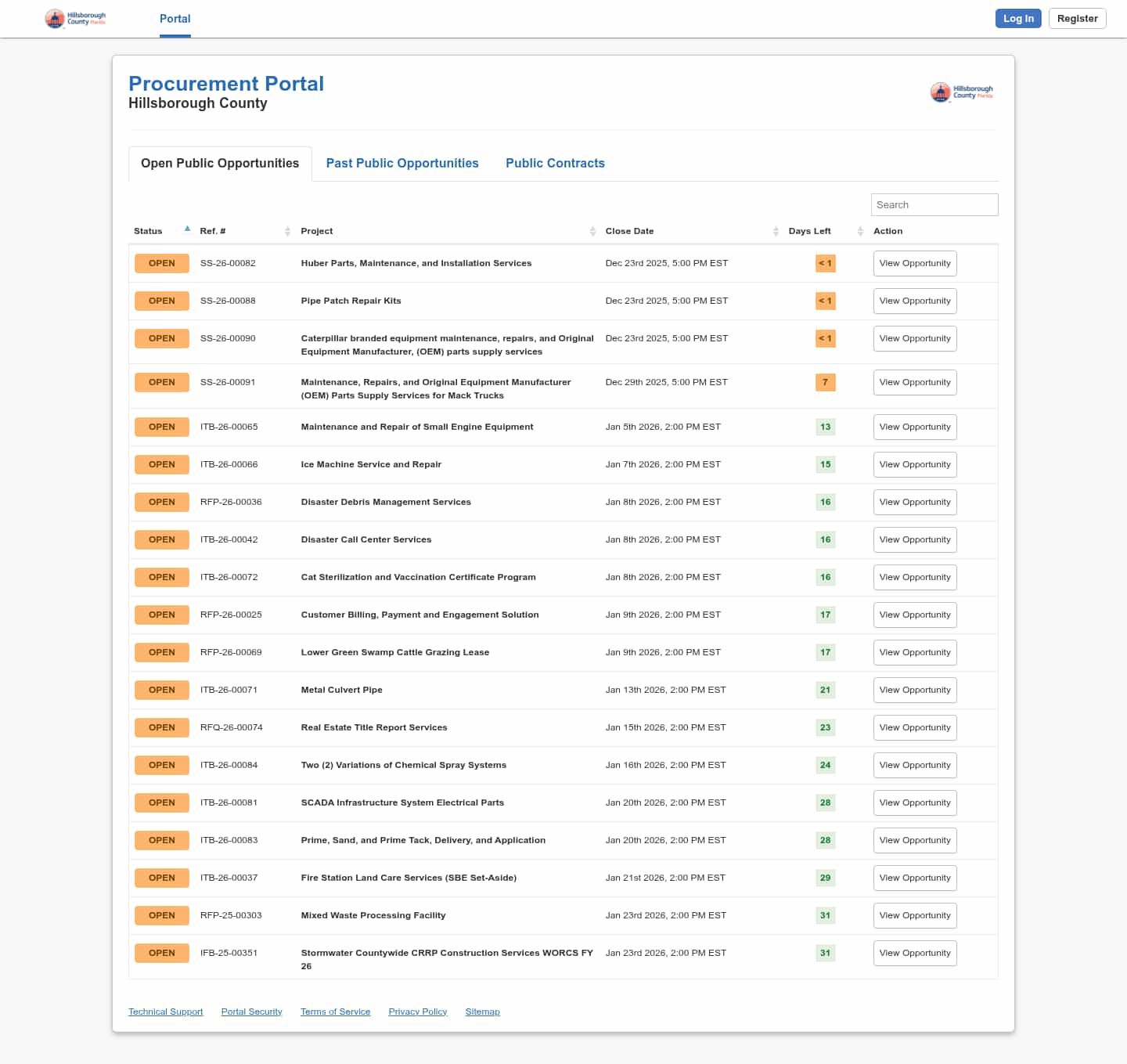The width and height of the screenshot is (1127, 1064).
Task: Sort table by Status column arrow
Action: pyautogui.click(x=187, y=229)
